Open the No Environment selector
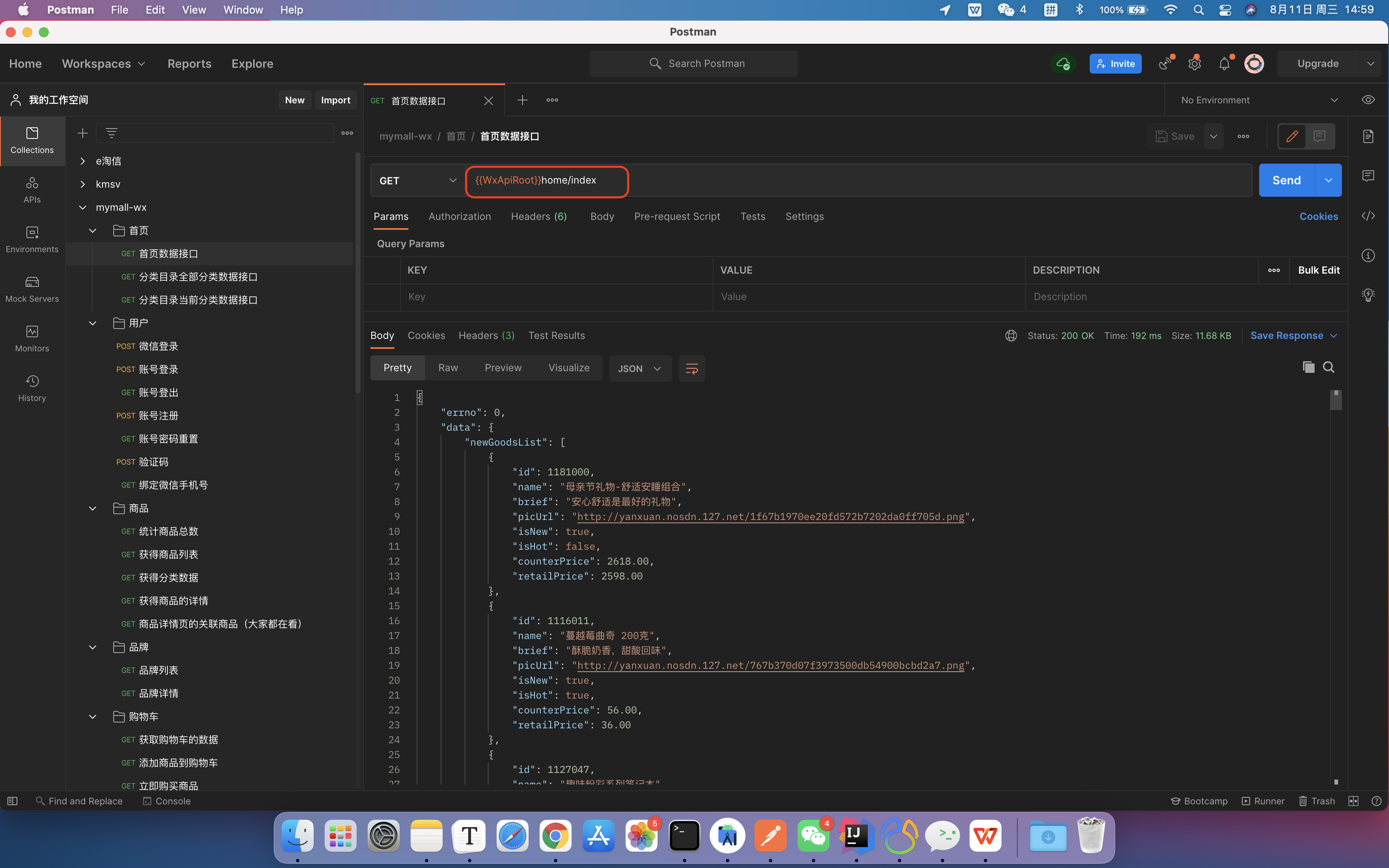1389x868 pixels. [1258, 100]
